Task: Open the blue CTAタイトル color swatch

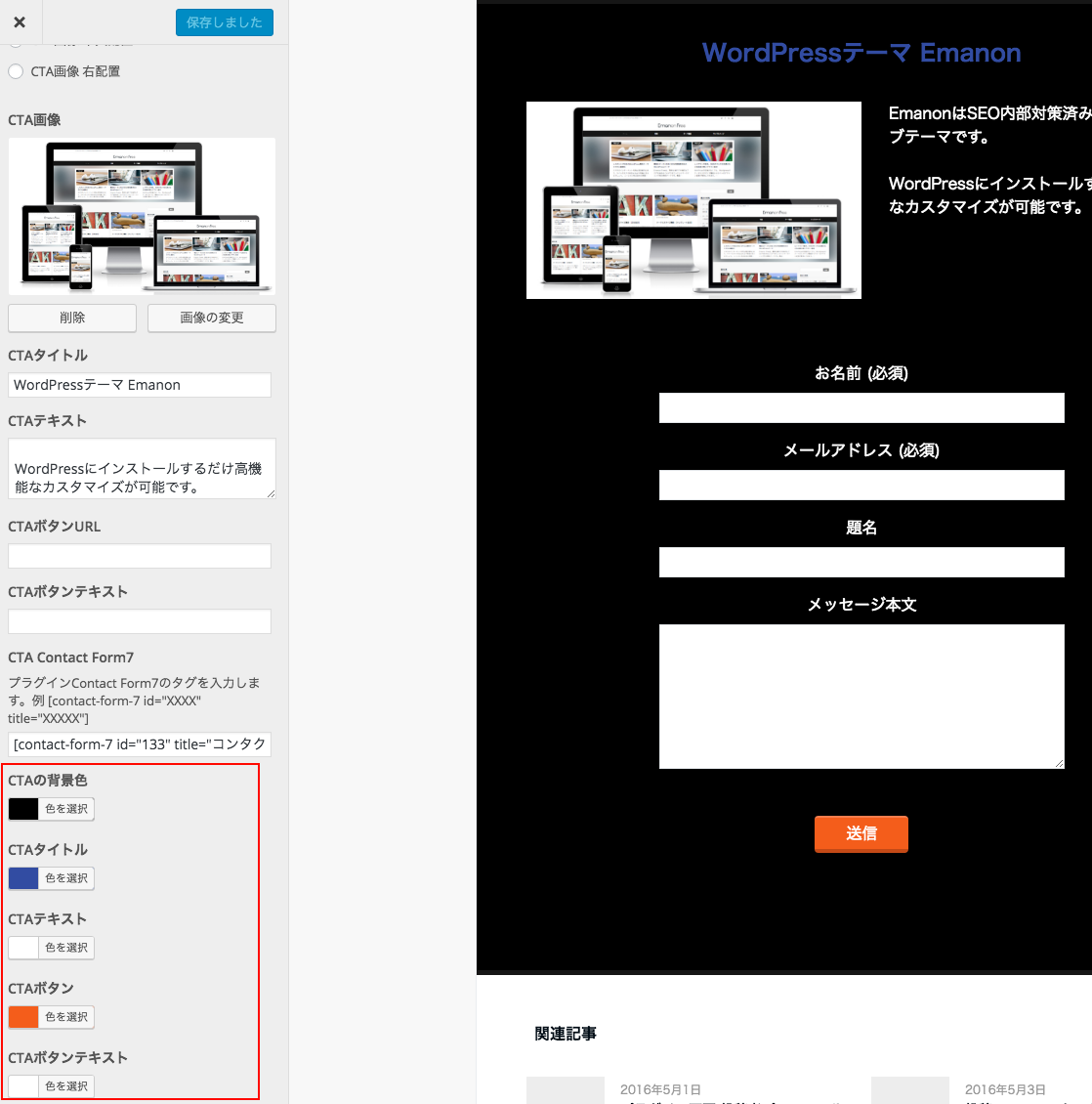Action: coord(23,878)
